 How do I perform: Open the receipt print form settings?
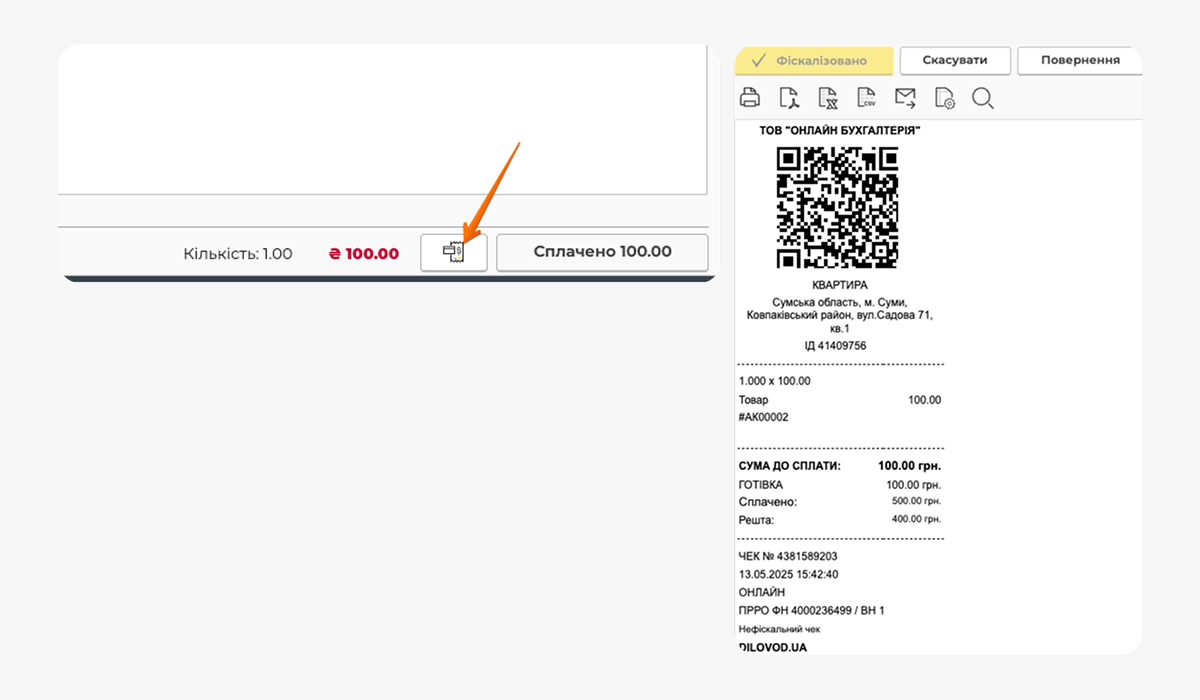click(x=944, y=98)
